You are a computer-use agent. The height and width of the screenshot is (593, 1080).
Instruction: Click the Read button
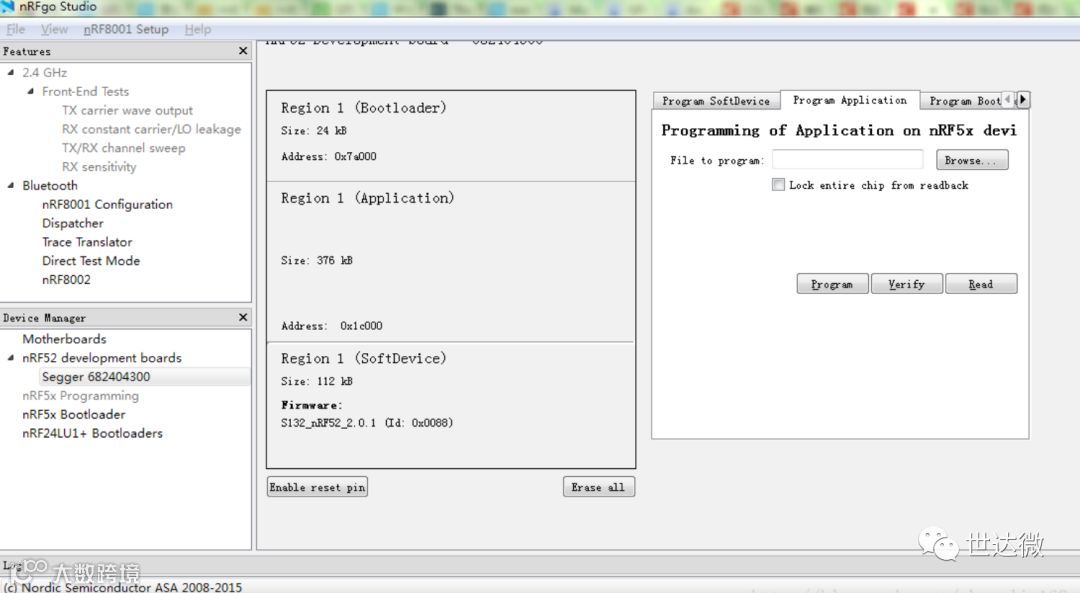[981, 284]
